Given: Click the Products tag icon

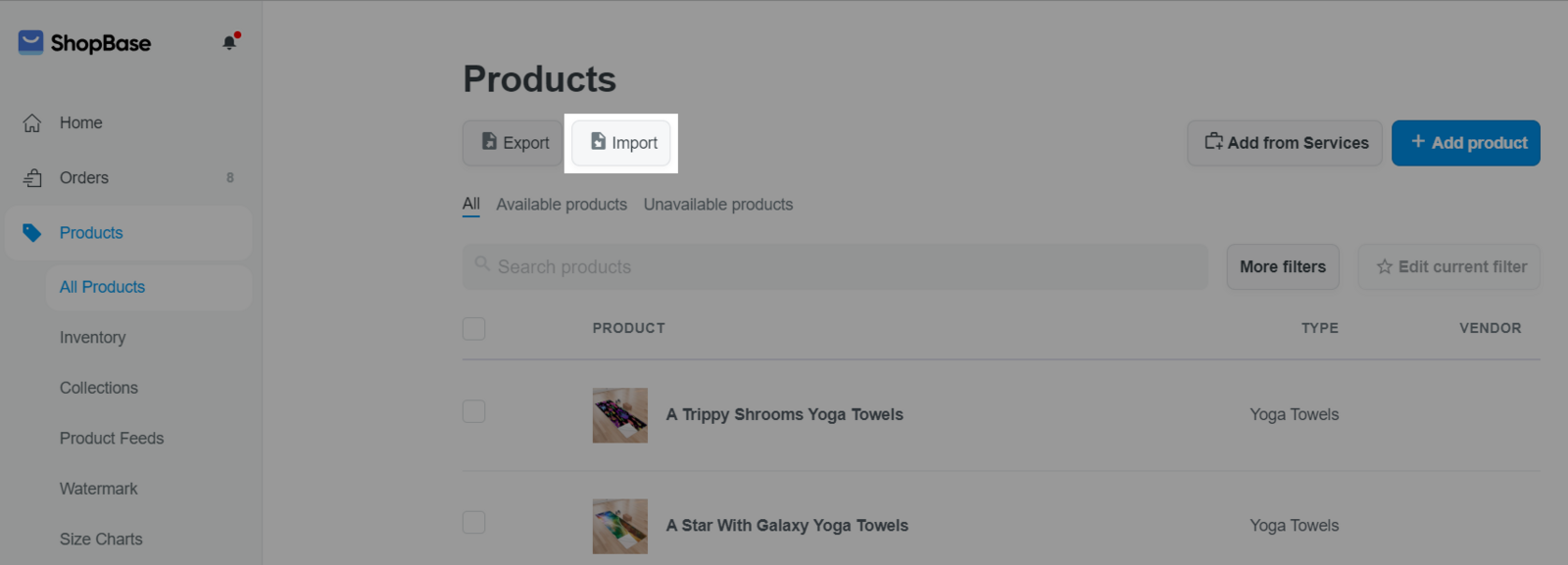Looking at the screenshot, I should point(32,233).
